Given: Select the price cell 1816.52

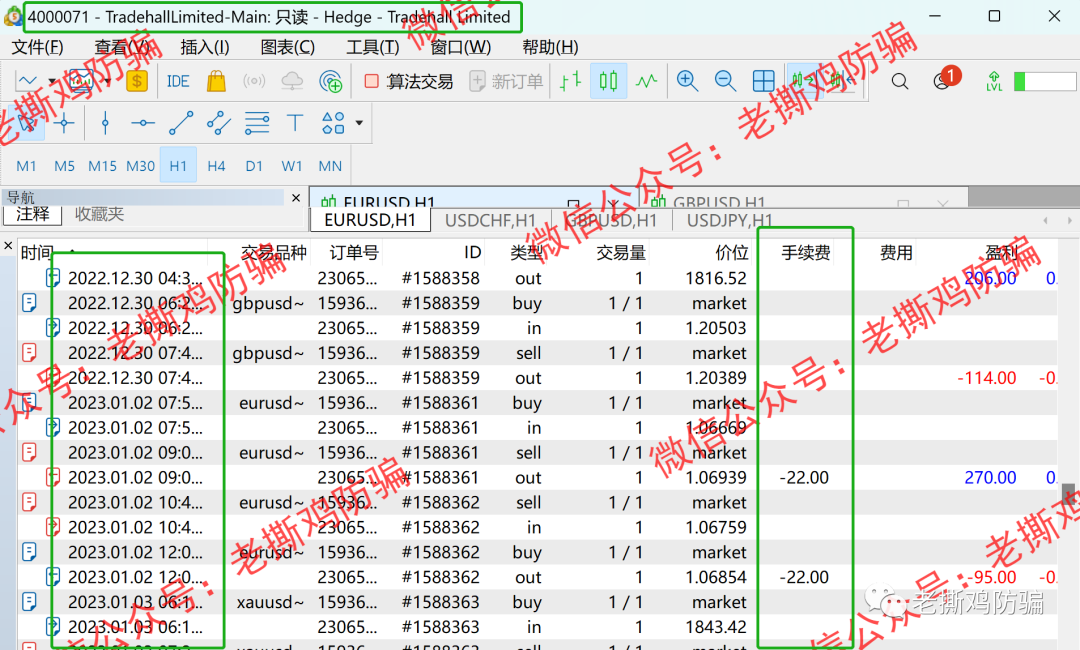Looking at the screenshot, I should tap(716, 278).
